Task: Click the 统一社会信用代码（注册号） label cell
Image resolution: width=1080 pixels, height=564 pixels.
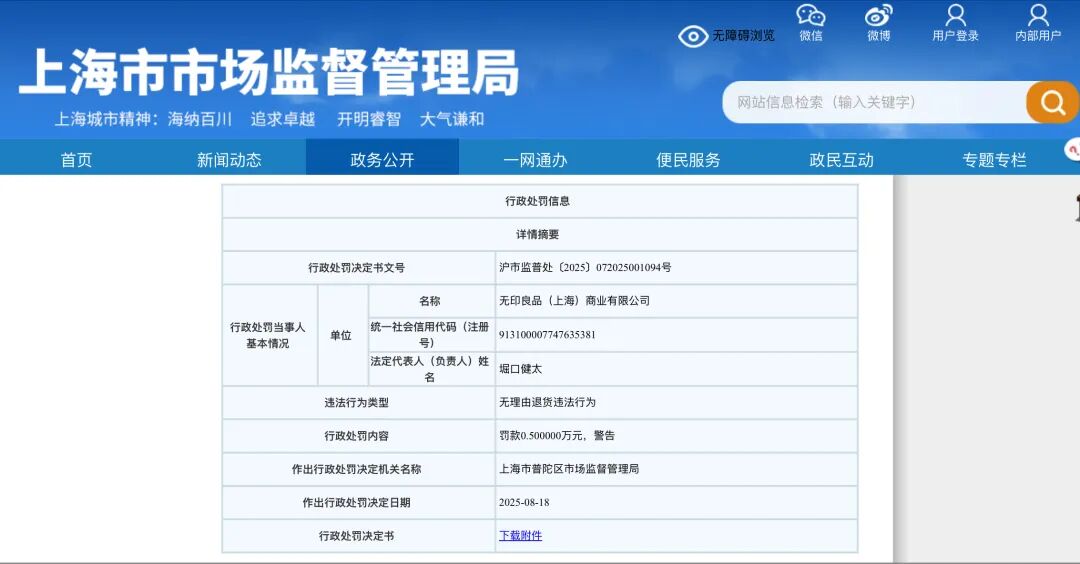Action: pos(430,335)
